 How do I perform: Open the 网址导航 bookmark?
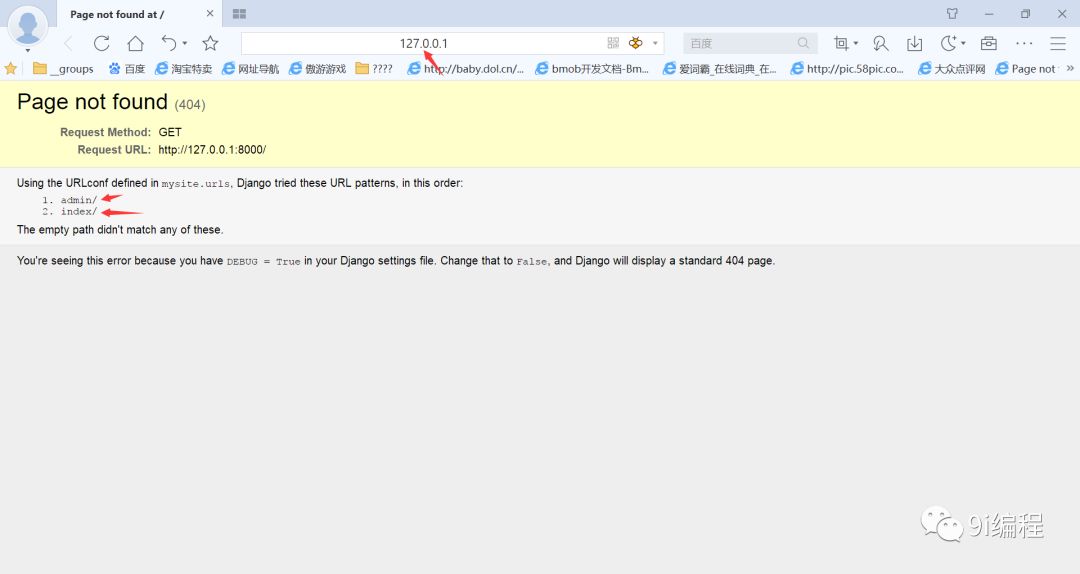pos(250,69)
